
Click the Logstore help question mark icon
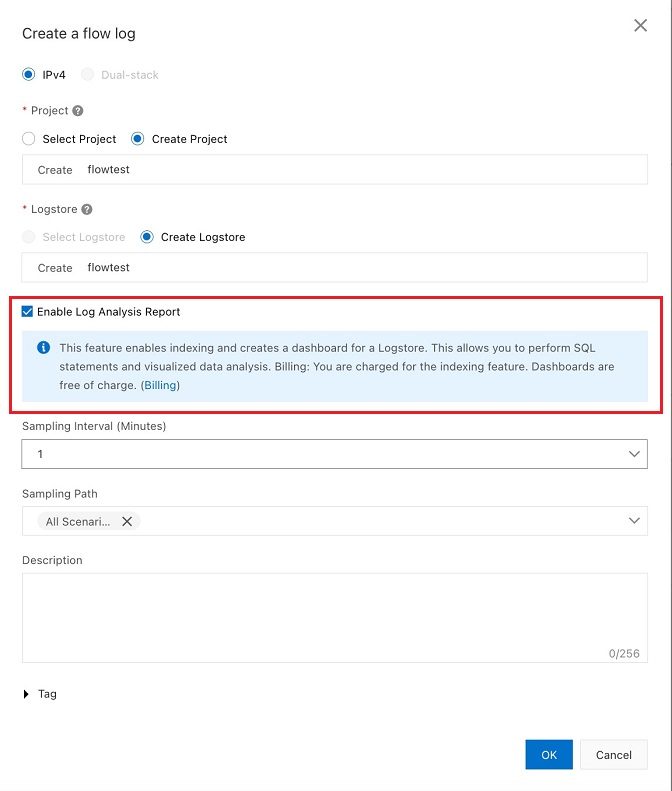pyautogui.click(x=86, y=209)
